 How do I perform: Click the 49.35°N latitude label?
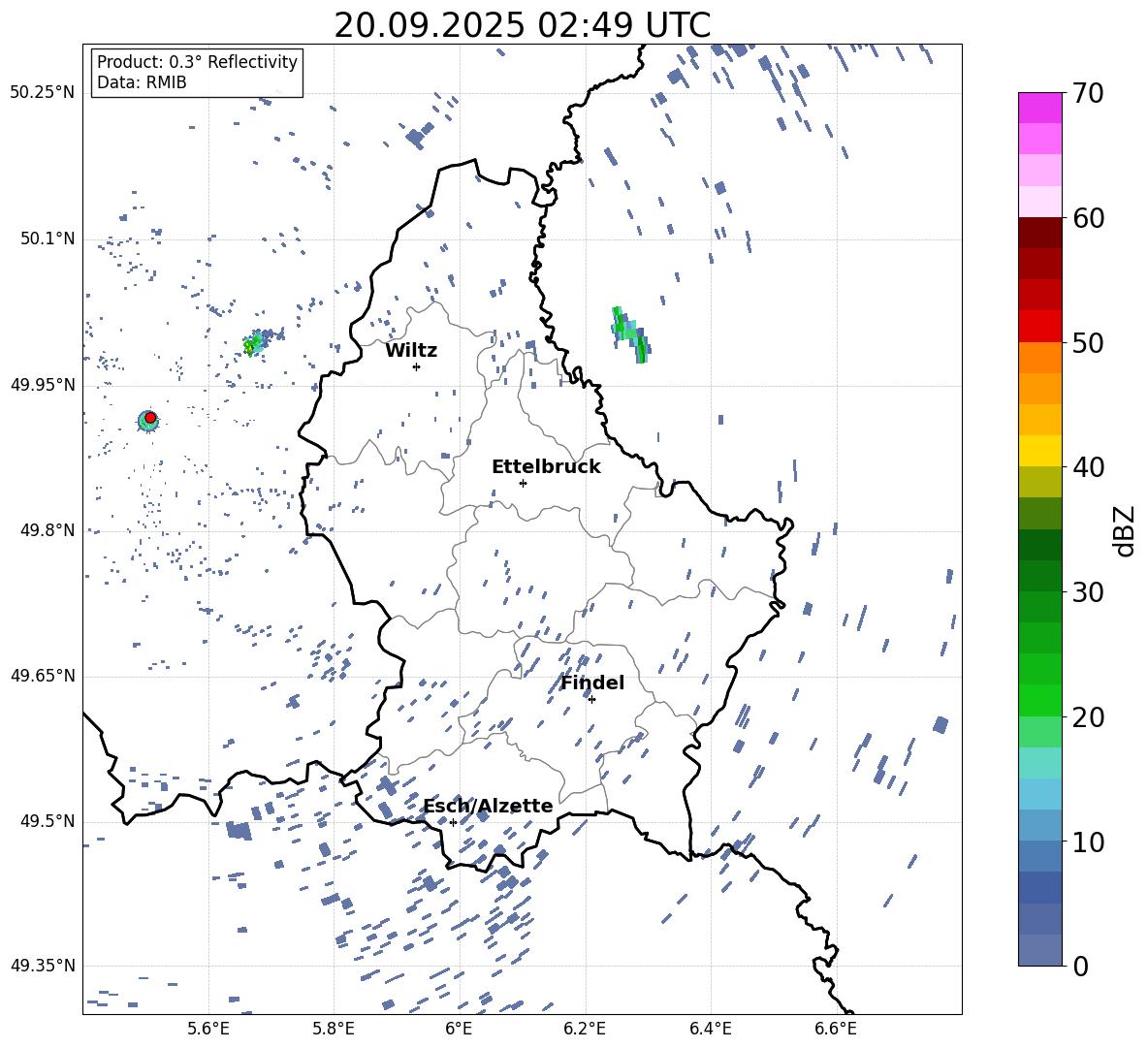pyautogui.click(x=43, y=966)
